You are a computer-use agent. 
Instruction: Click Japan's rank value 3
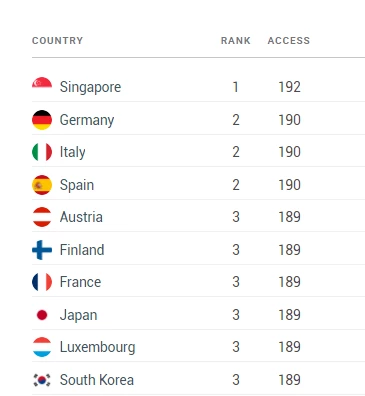click(236, 315)
